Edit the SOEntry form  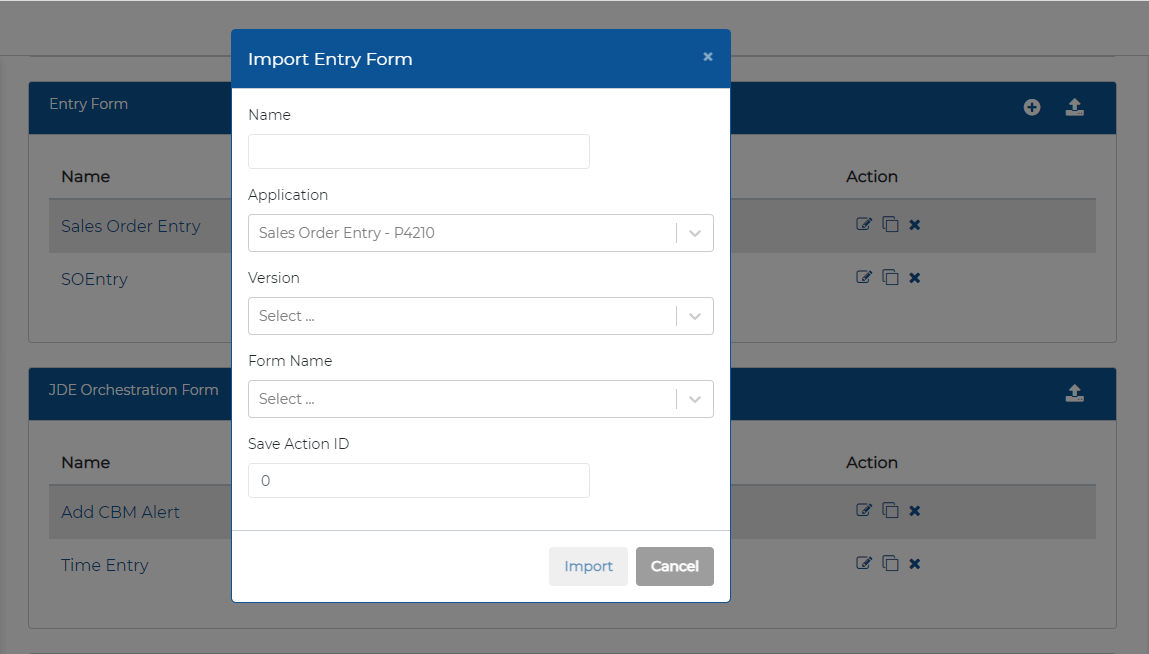[863, 277]
